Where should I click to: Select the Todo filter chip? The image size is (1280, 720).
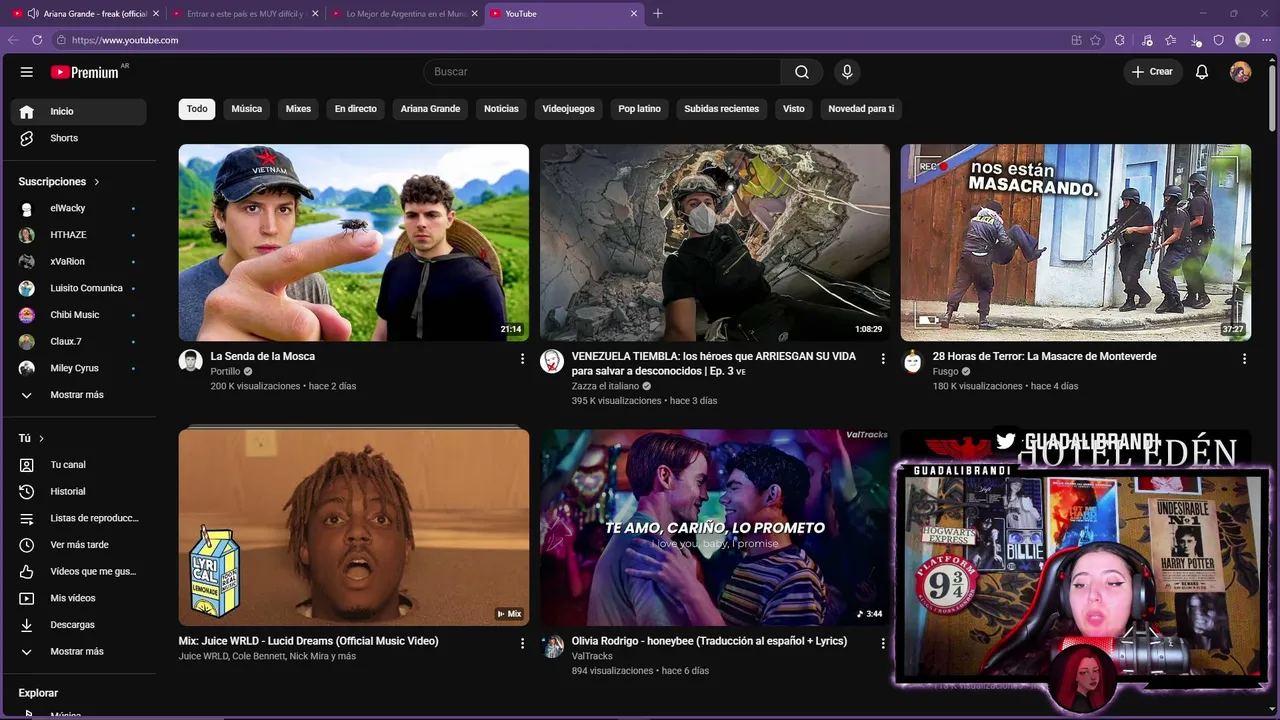tap(197, 109)
